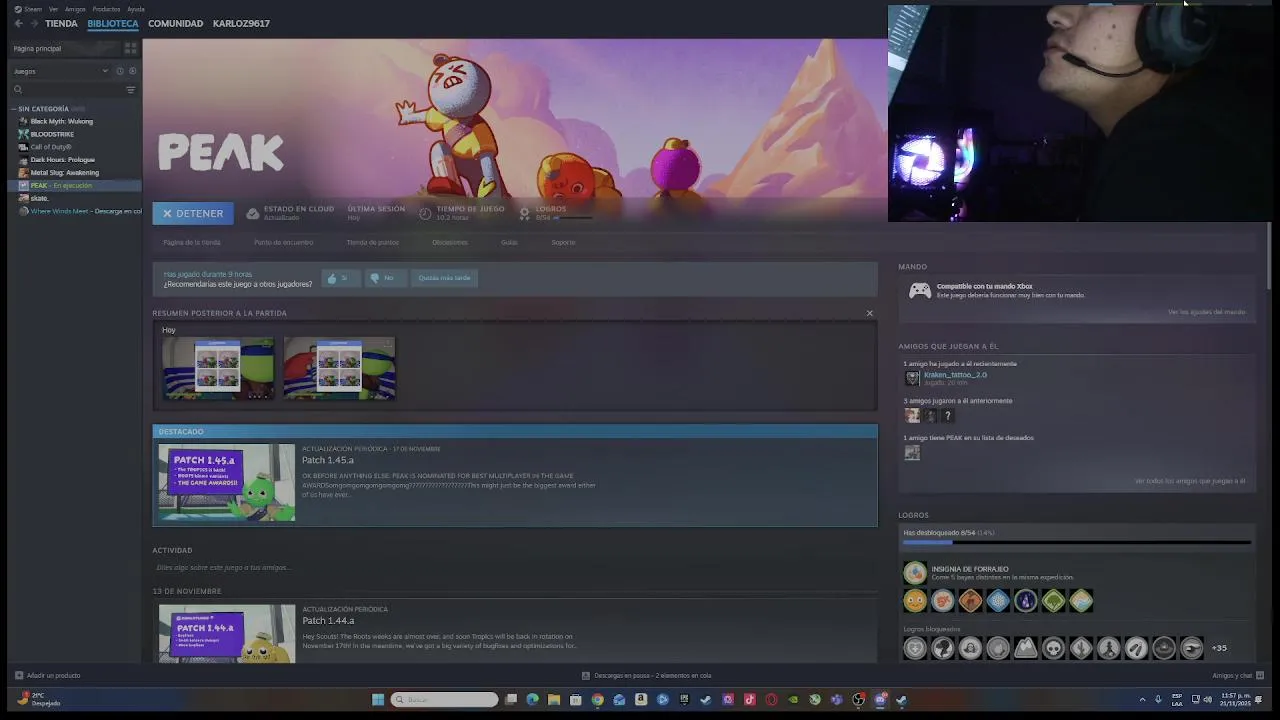Click the Xbox controller icon
The image size is (1280, 720).
[919, 291]
